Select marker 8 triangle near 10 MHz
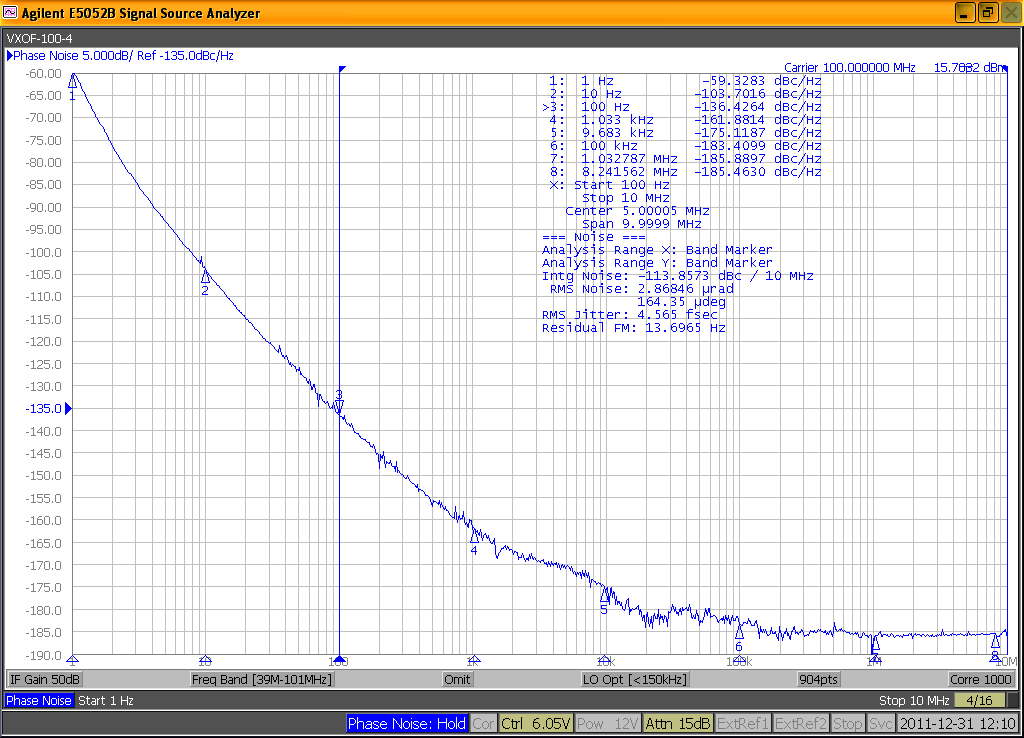The height and width of the screenshot is (738, 1024). [995, 641]
